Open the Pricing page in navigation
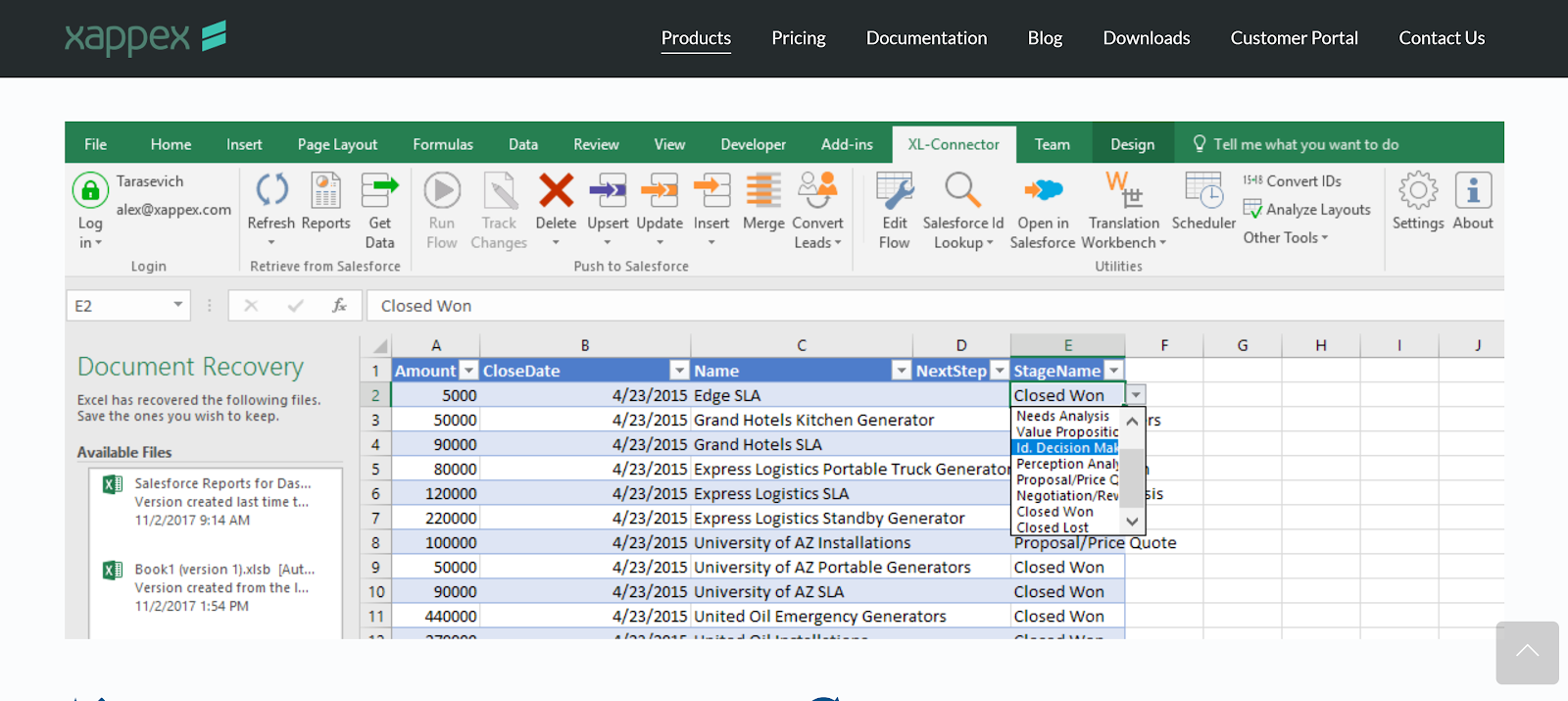Image resolution: width=1568 pixels, height=701 pixels. [x=798, y=38]
